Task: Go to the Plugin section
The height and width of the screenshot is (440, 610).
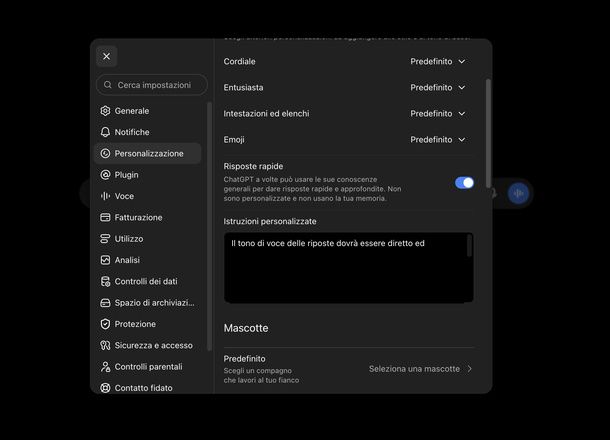Action: point(147,175)
